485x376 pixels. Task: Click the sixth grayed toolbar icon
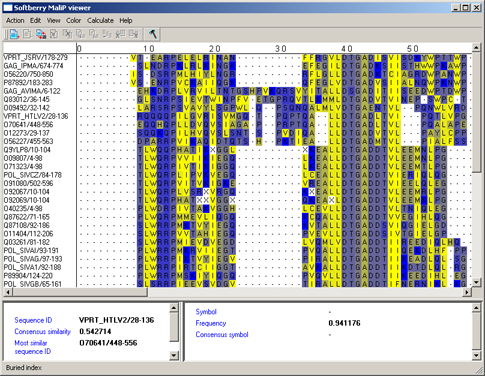click(80, 34)
